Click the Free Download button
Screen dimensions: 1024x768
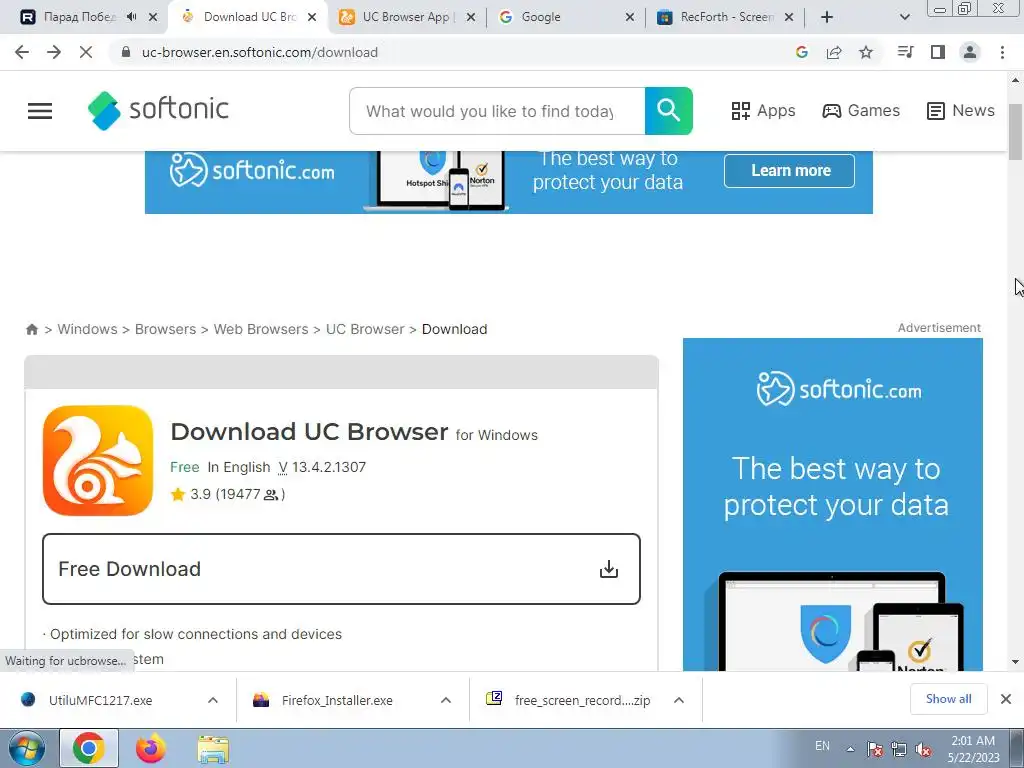341,569
